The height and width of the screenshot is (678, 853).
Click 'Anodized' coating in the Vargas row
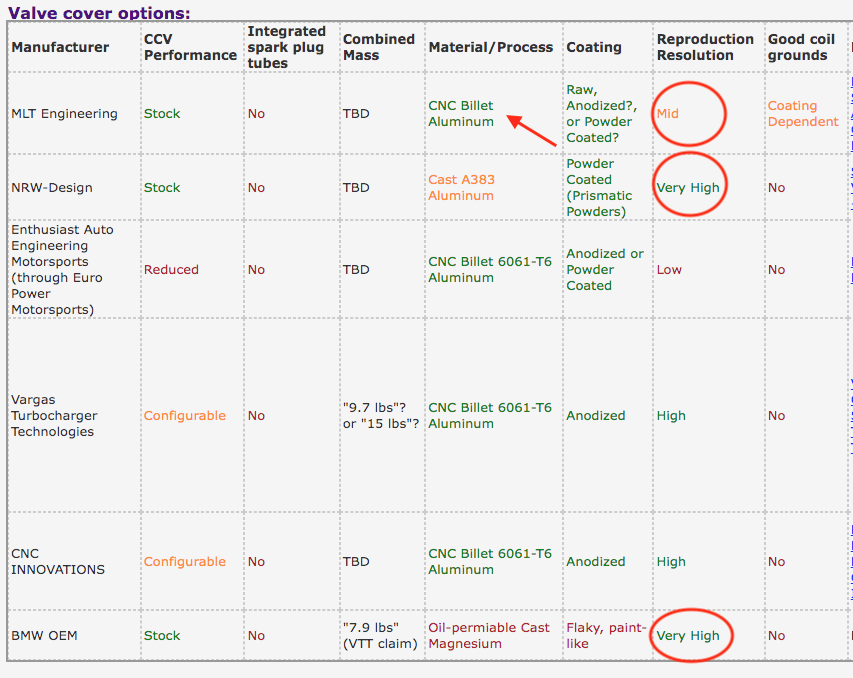(596, 416)
